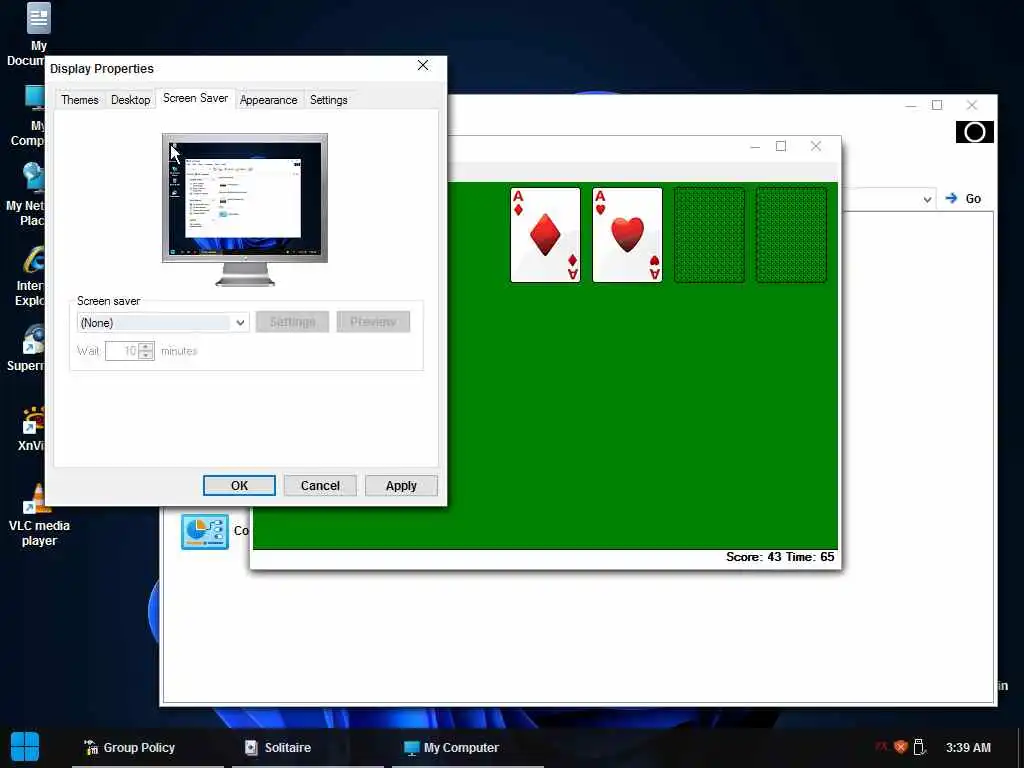Select the Ace of Hearts card
The height and width of the screenshot is (768, 1024).
coord(627,235)
